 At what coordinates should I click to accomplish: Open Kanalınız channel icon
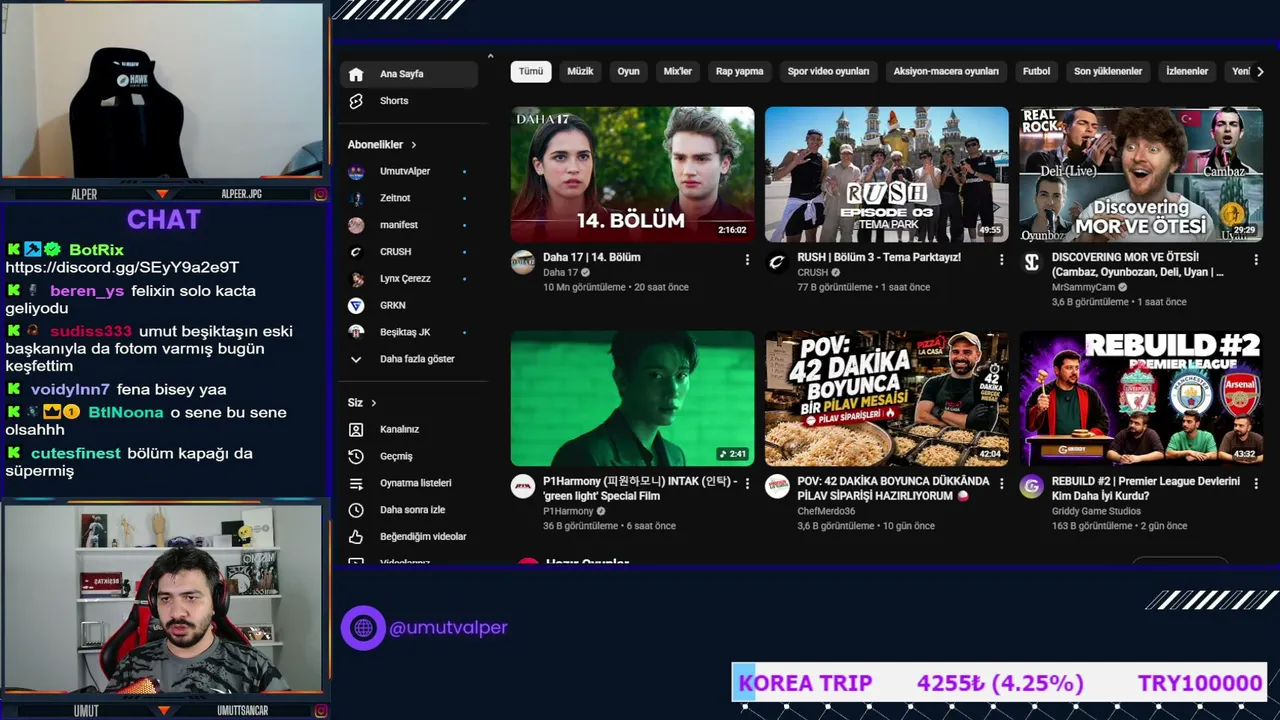[x=356, y=429]
